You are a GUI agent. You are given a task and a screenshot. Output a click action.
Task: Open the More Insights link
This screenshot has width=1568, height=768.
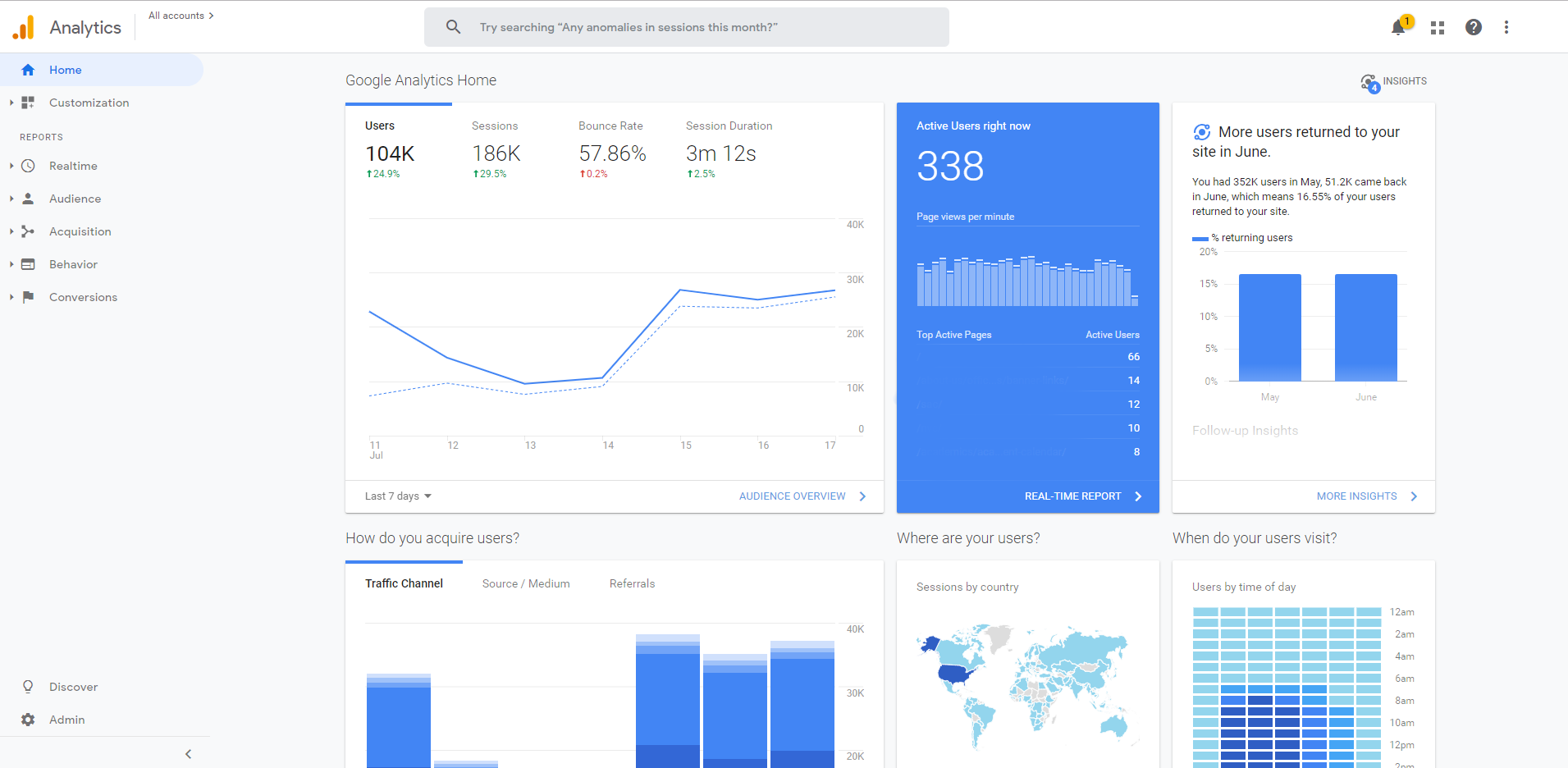pyautogui.click(x=1356, y=496)
